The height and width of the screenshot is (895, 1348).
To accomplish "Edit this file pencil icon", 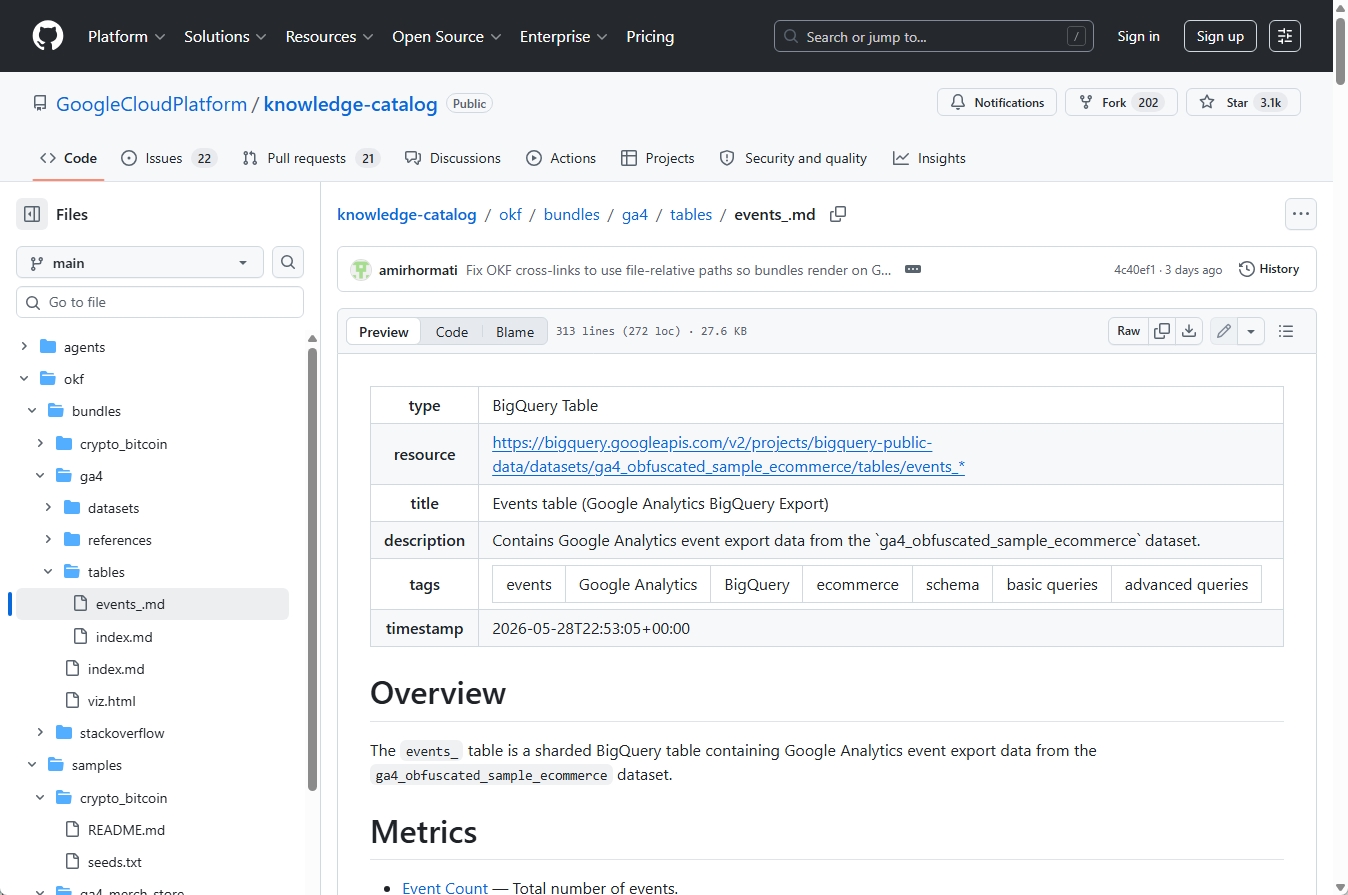I will 1223,331.
